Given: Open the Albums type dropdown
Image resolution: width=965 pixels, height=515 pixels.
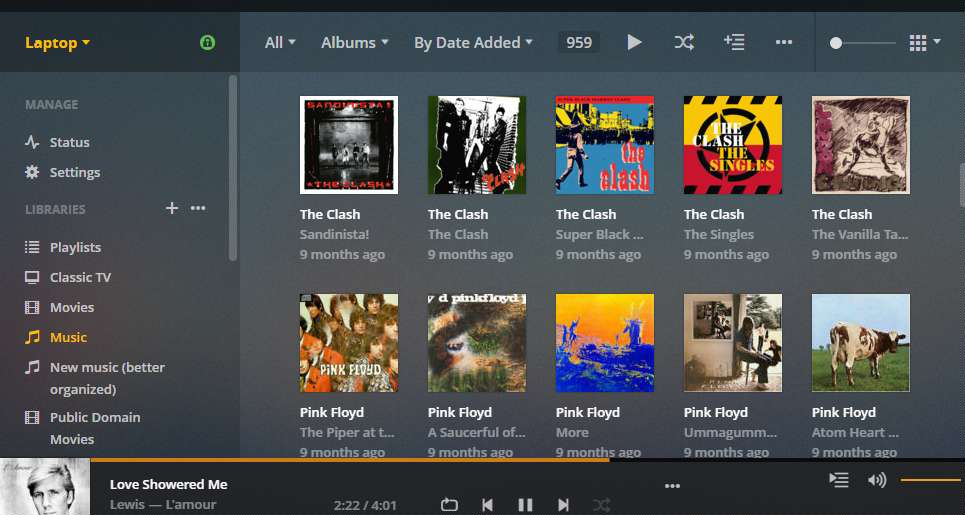Looking at the screenshot, I should 354,42.
